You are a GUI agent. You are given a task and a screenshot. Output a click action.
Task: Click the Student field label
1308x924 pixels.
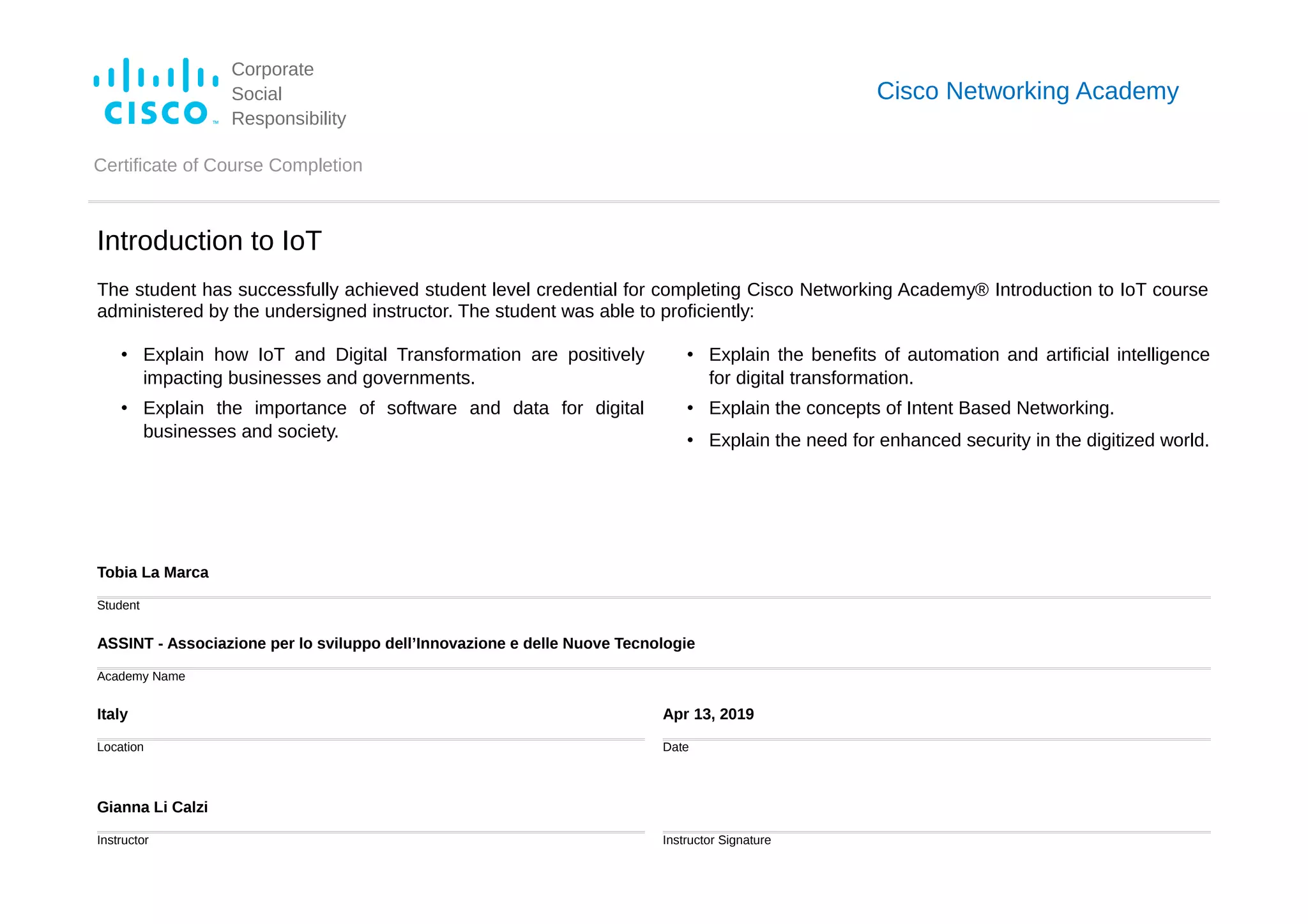(x=118, y=605)
